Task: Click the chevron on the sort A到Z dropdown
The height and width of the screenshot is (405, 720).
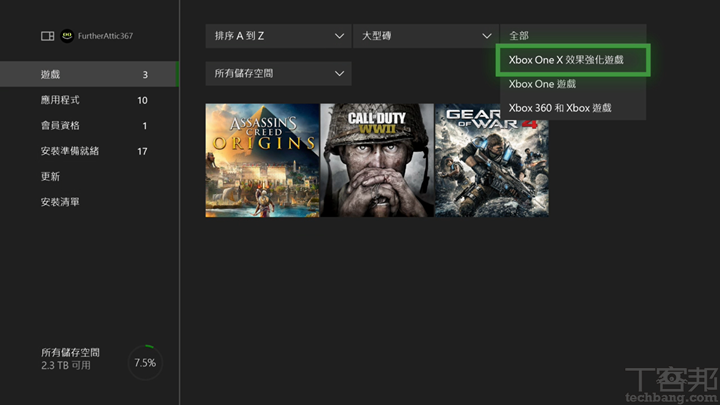Action: (x=339, y=36)
